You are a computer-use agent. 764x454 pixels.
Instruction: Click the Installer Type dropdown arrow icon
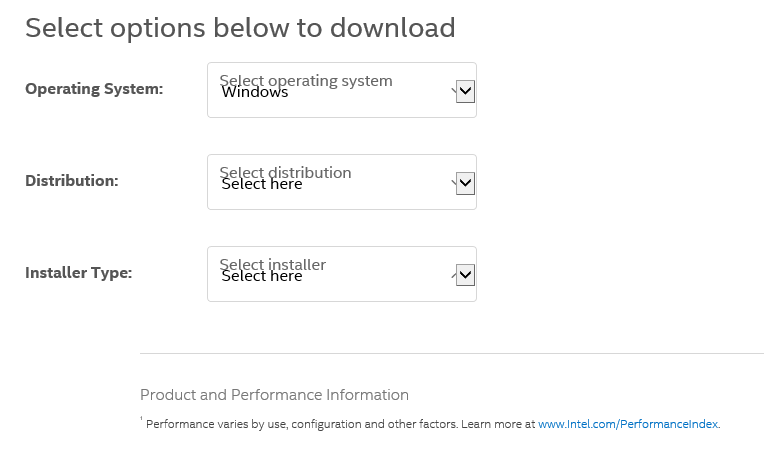pyautogui.click(x=465, y=275)
